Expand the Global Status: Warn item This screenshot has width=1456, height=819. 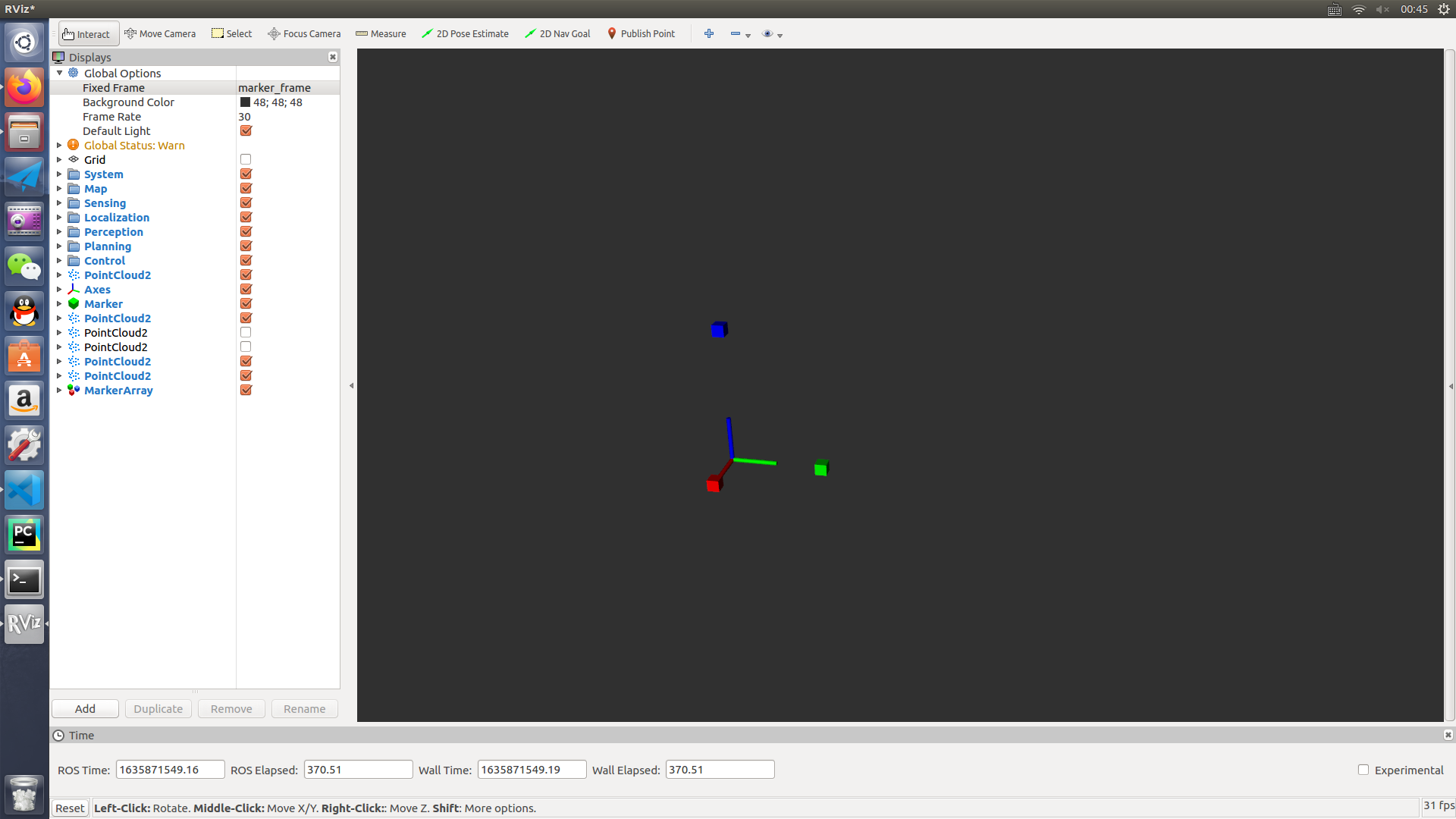59,145
